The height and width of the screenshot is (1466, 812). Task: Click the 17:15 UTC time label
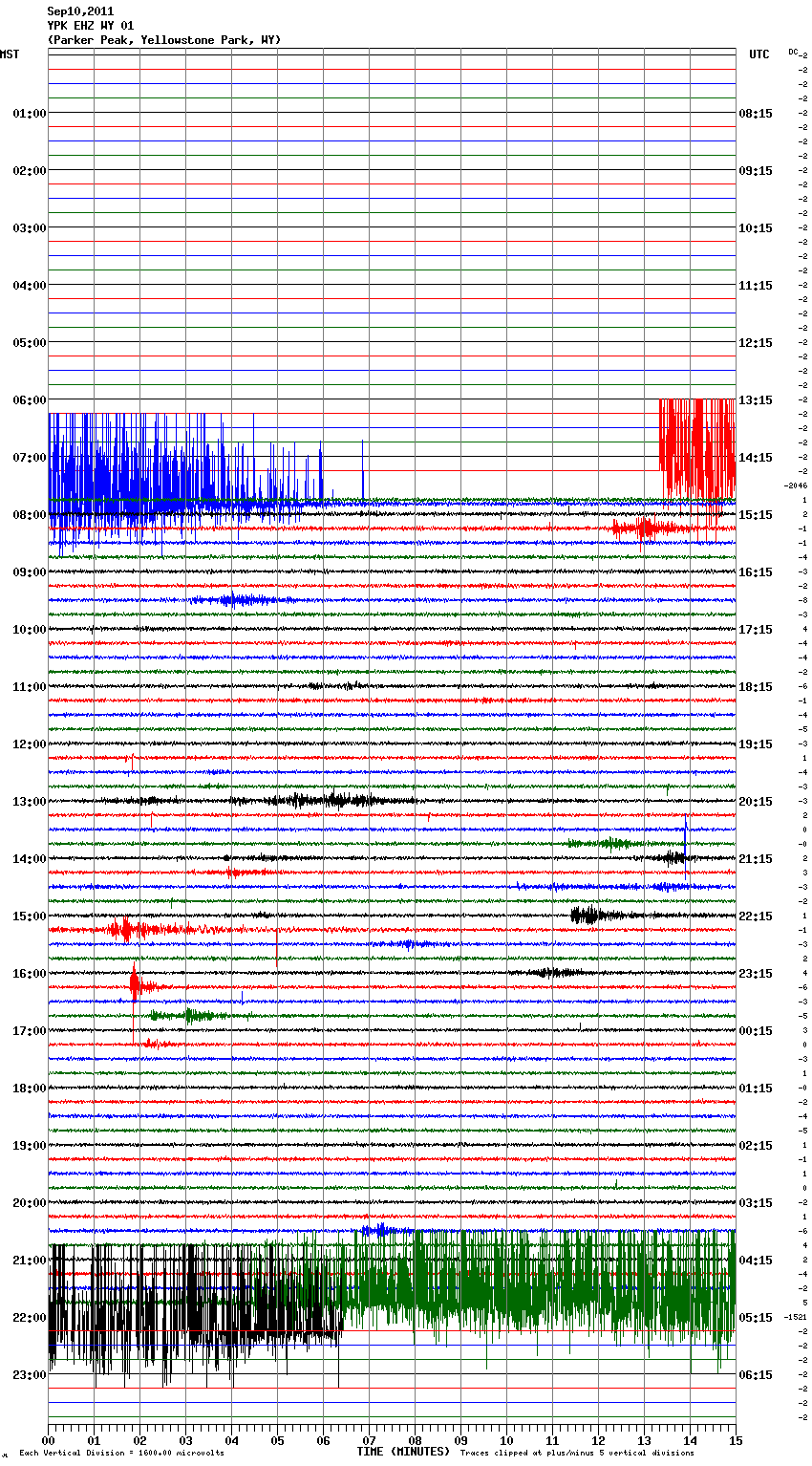pos(756,630)
